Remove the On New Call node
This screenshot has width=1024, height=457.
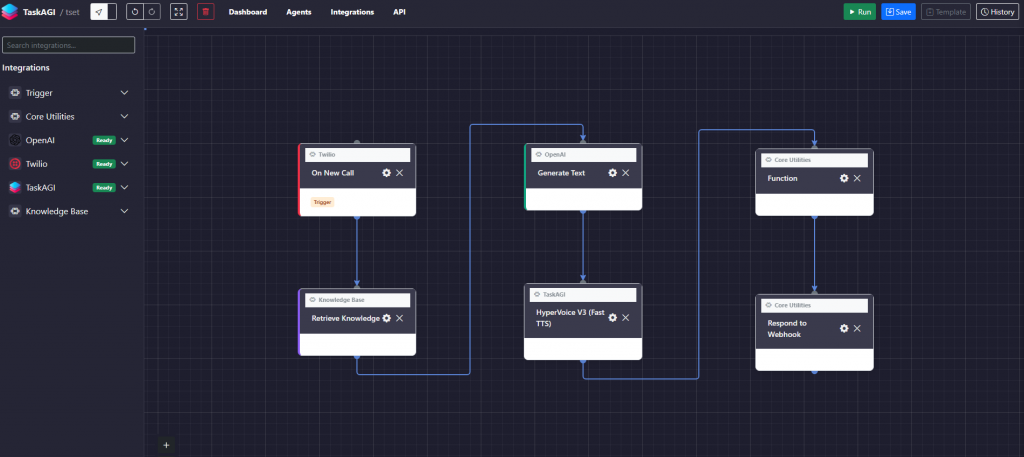[400, 173]
